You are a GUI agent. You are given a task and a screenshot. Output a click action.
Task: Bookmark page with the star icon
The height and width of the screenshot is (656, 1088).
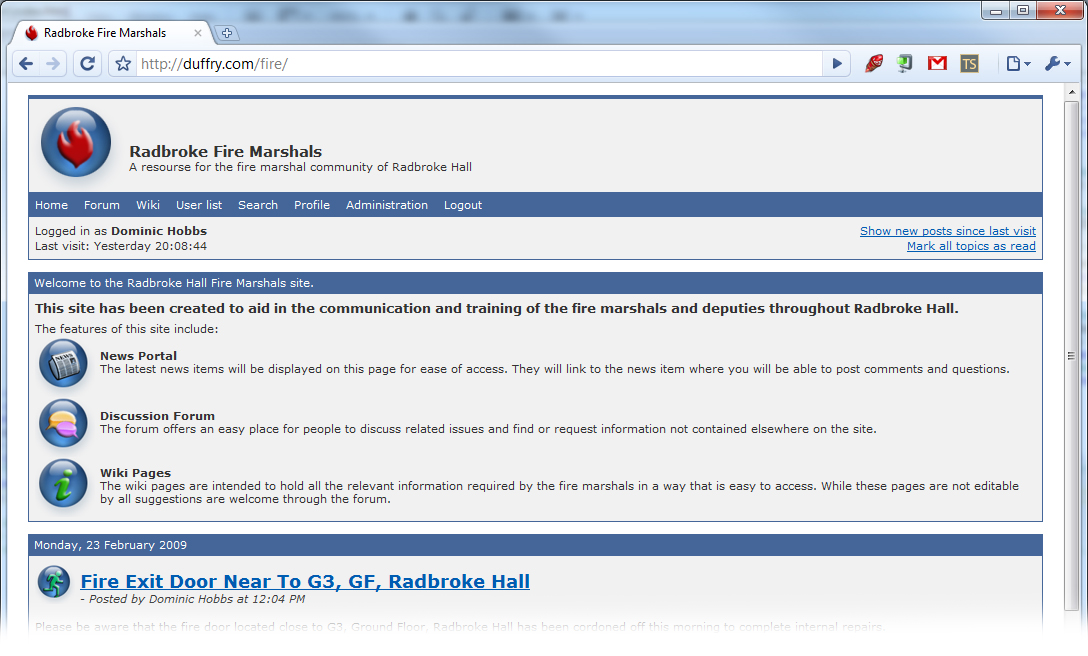click(123, 64)
